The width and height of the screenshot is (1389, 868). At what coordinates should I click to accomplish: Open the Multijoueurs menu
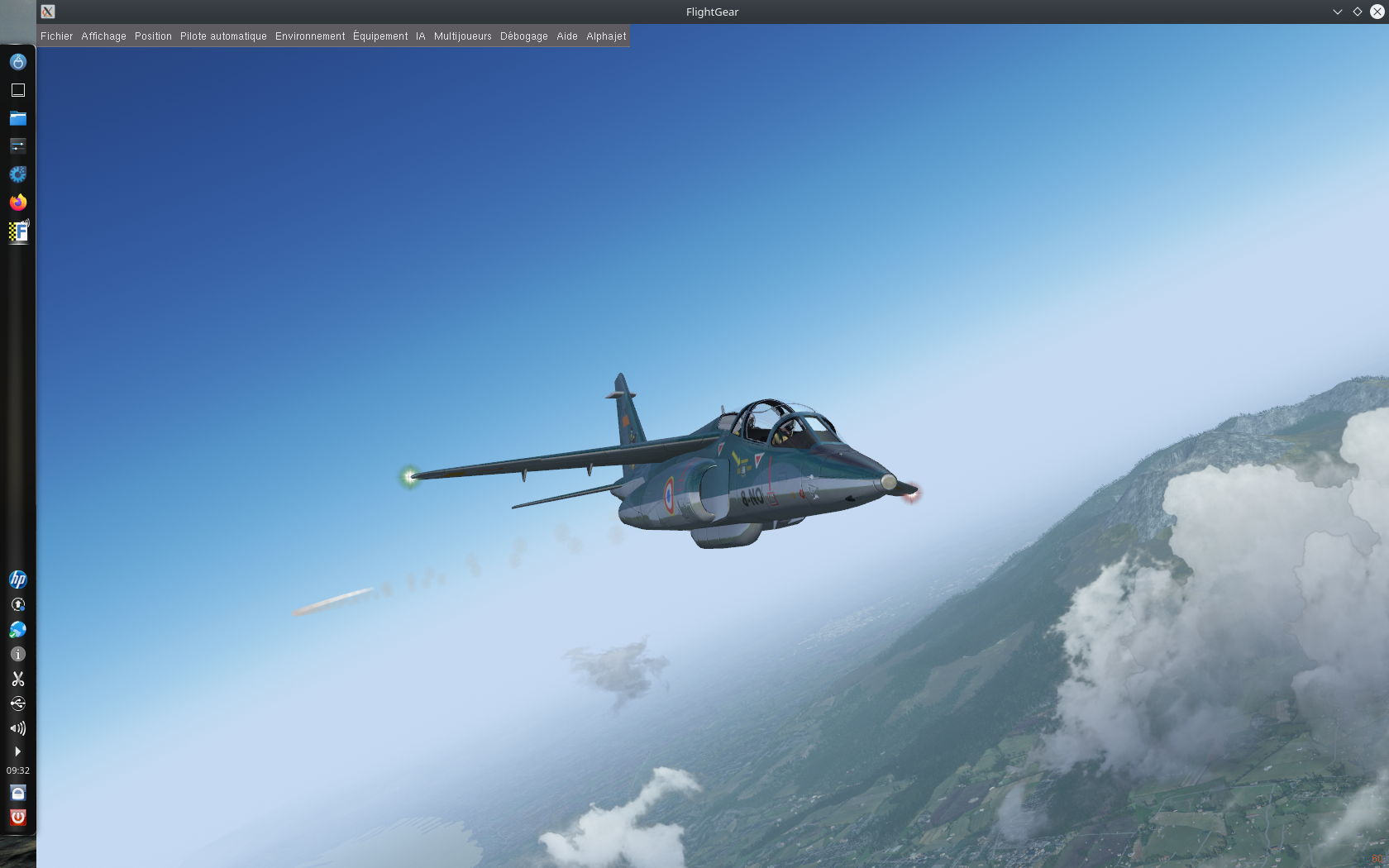click(463, 36)
